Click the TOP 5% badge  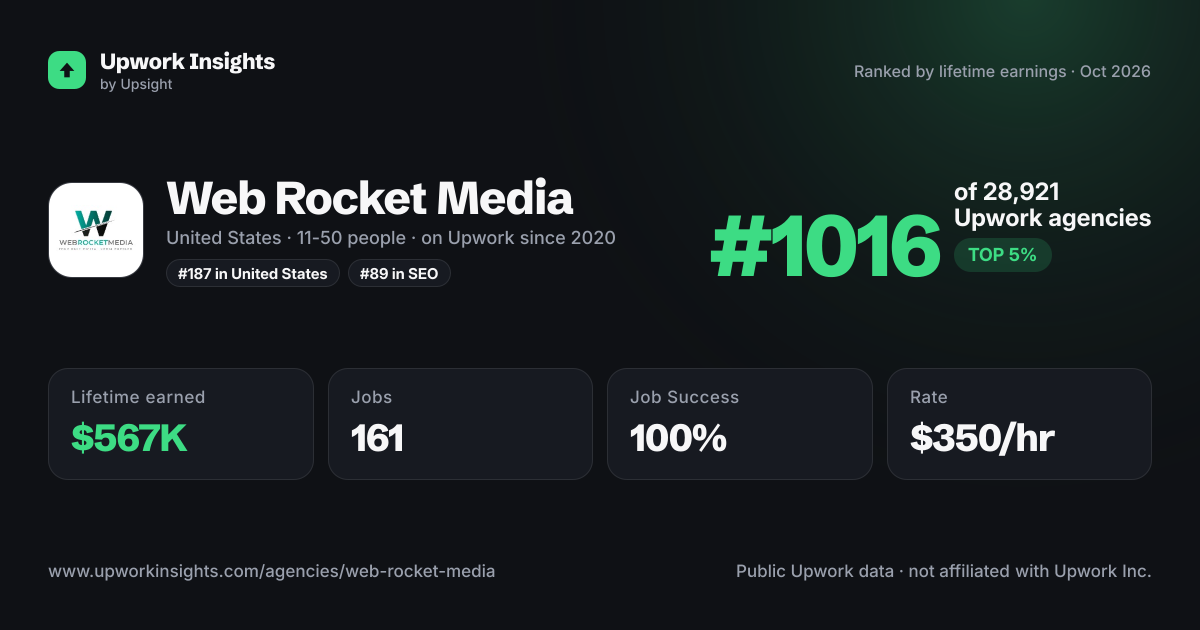(x=1002, y=255)
